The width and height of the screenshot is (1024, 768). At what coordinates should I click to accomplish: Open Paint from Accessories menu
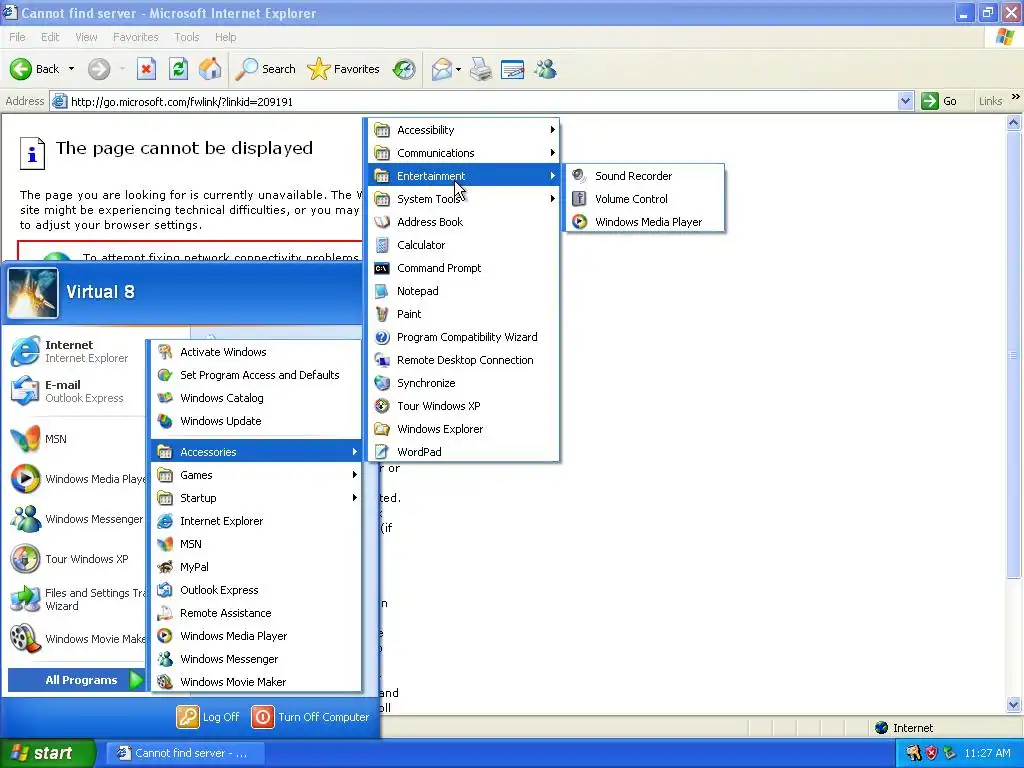(464, 313)
